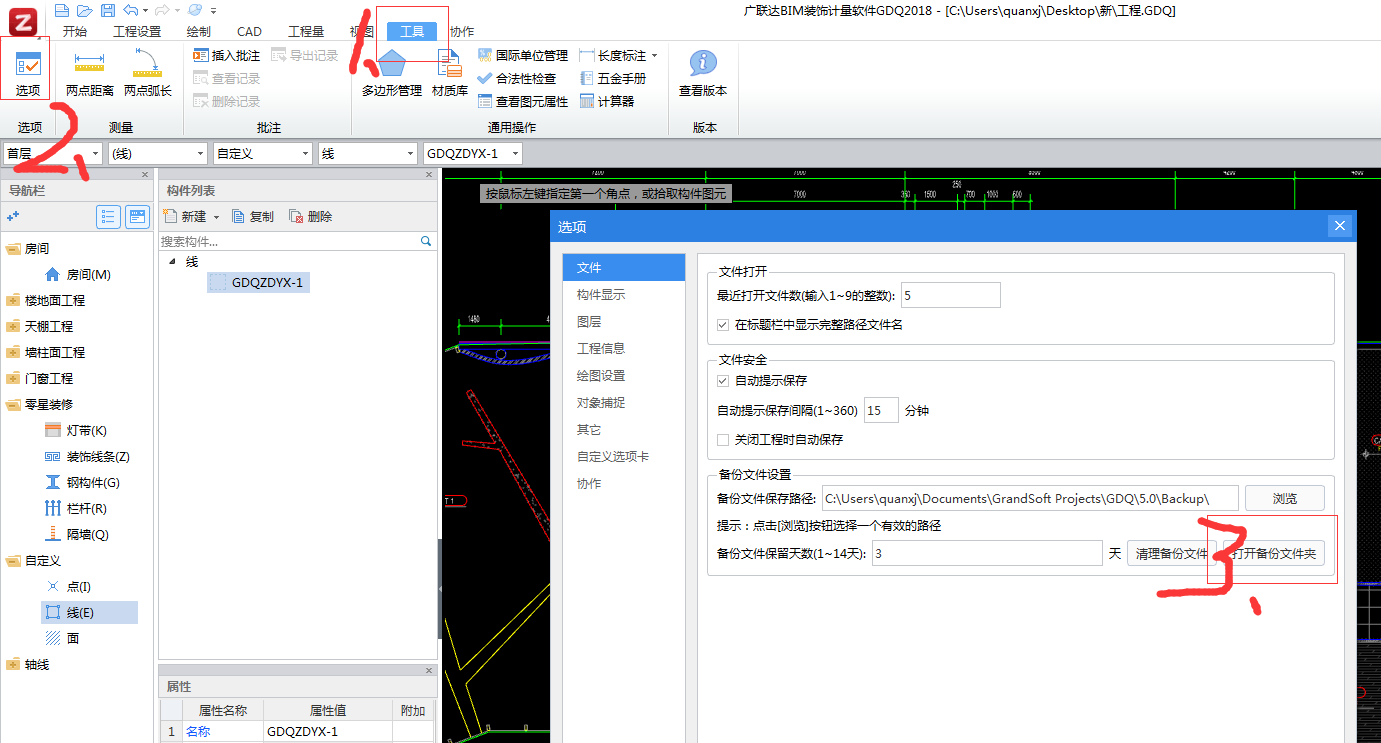This screenshot has height=743, width=1381.
Task: Run 合法性检查 validity check
Action: (x=517, y=78)
